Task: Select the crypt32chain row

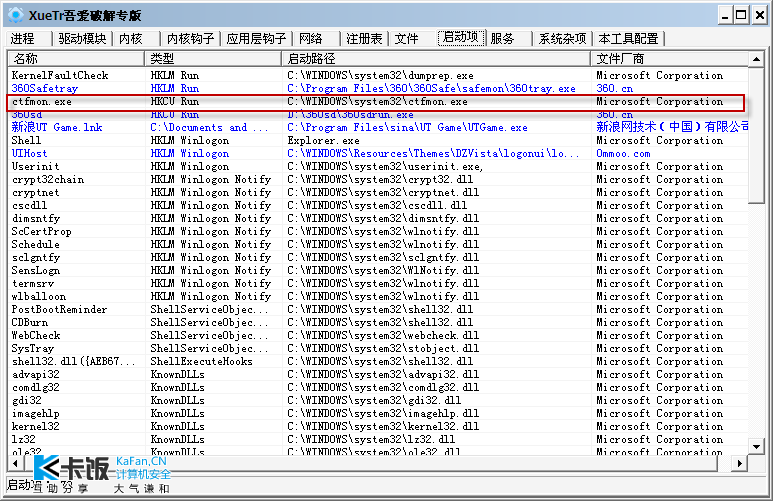Action: [x=378, y=179]
